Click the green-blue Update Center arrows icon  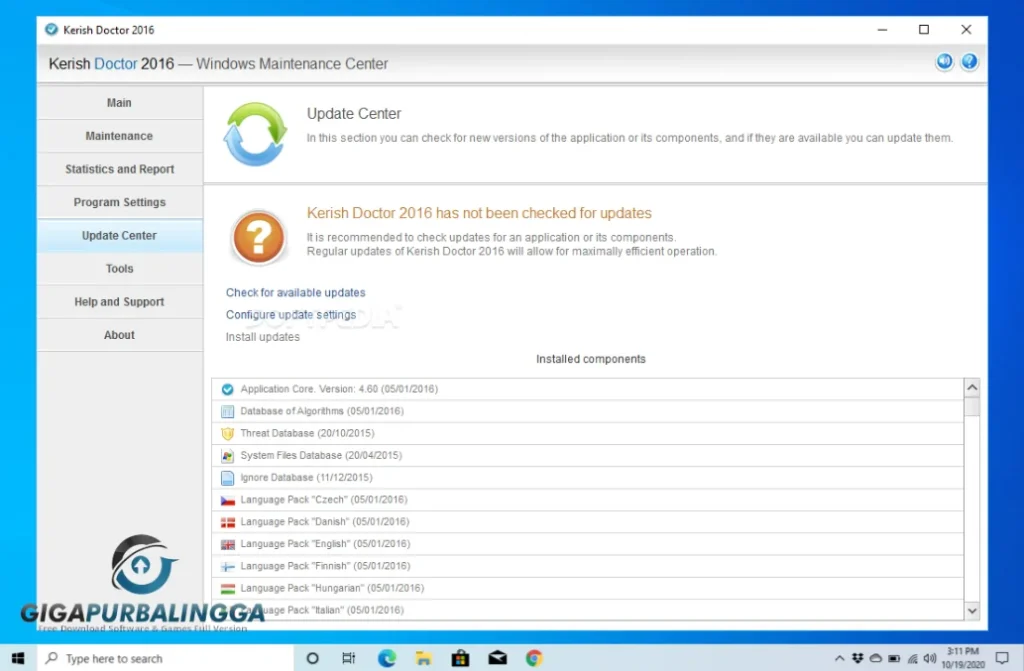(x=255, y=134)
